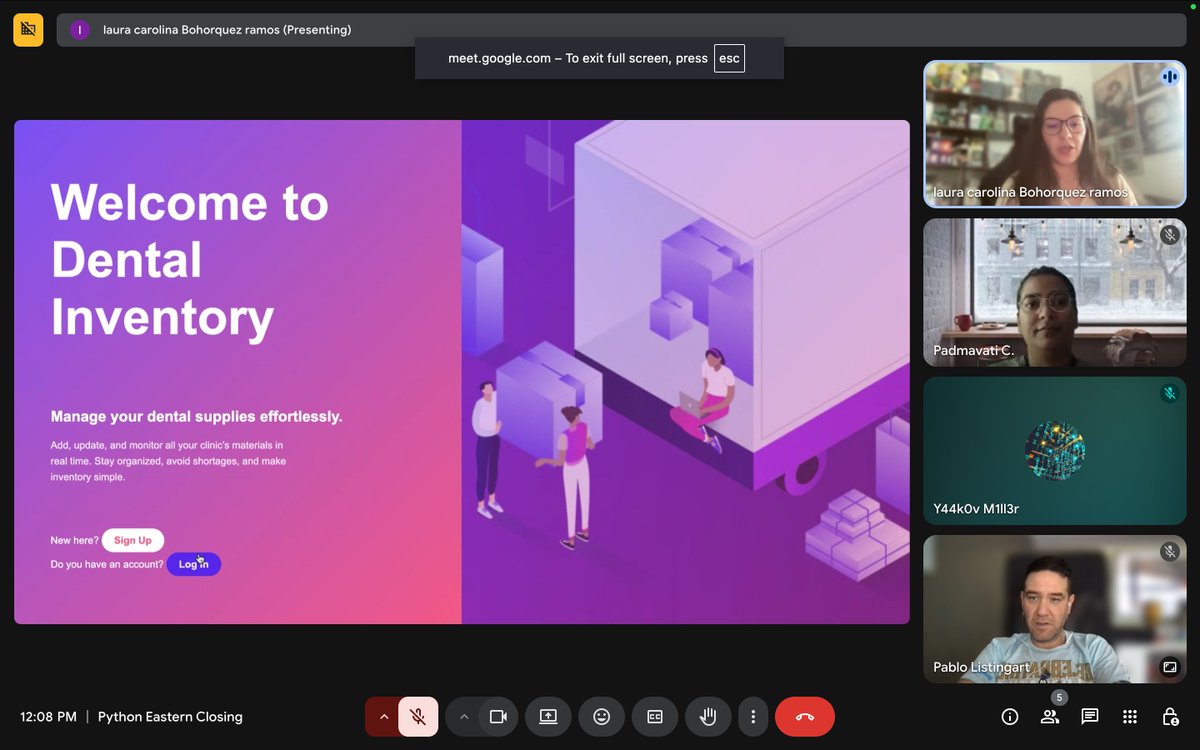The image size is (1200, 750).
Task: Open audio settings chevron beside microphone
Action: (383, 717)
